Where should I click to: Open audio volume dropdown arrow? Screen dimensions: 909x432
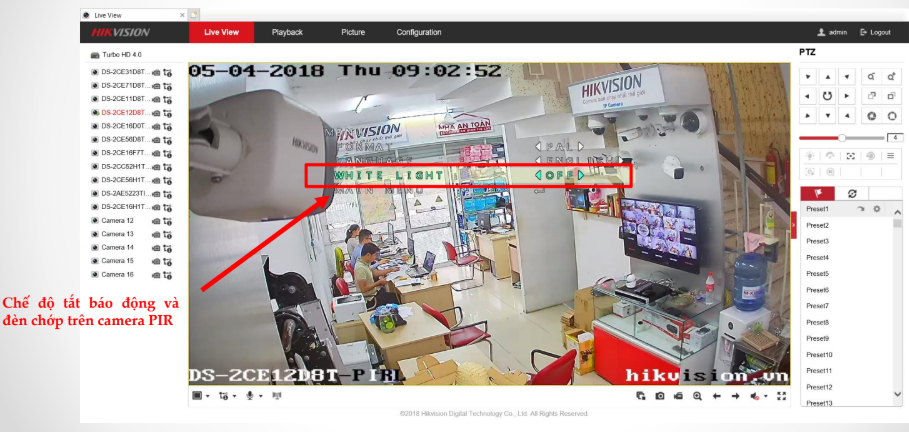(766, 396)
